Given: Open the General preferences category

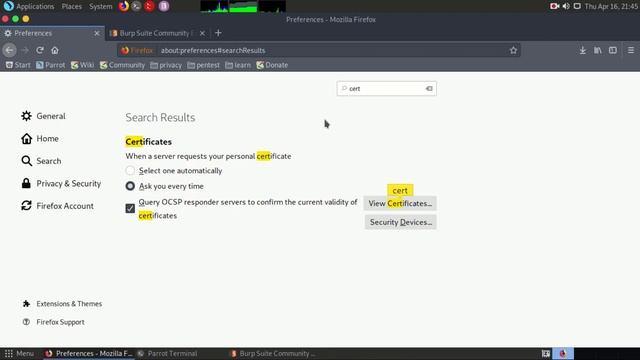Looking at the screenshot, I should (43, 116).
